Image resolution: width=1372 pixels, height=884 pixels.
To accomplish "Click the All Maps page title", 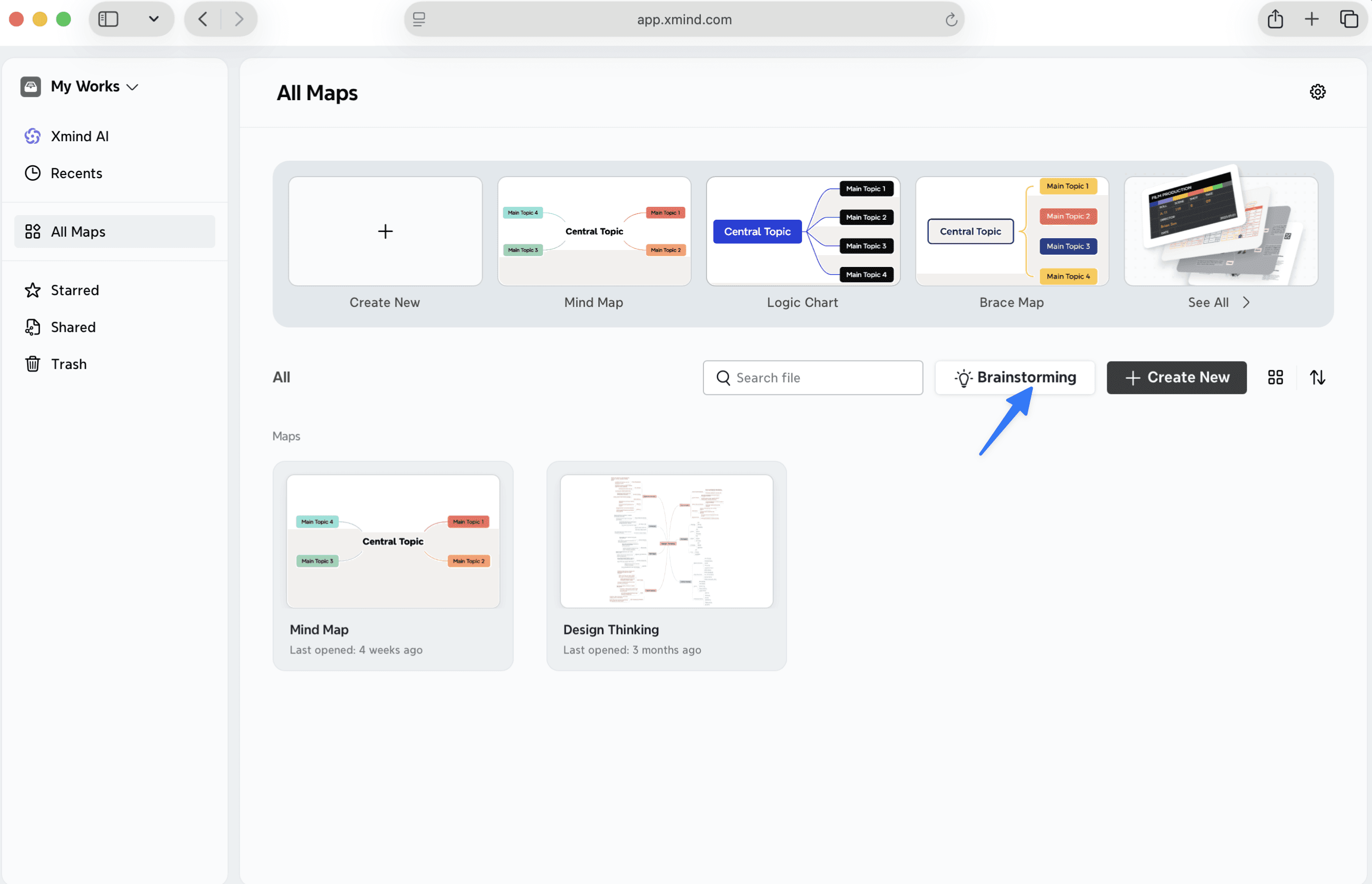I will [317, 93].
